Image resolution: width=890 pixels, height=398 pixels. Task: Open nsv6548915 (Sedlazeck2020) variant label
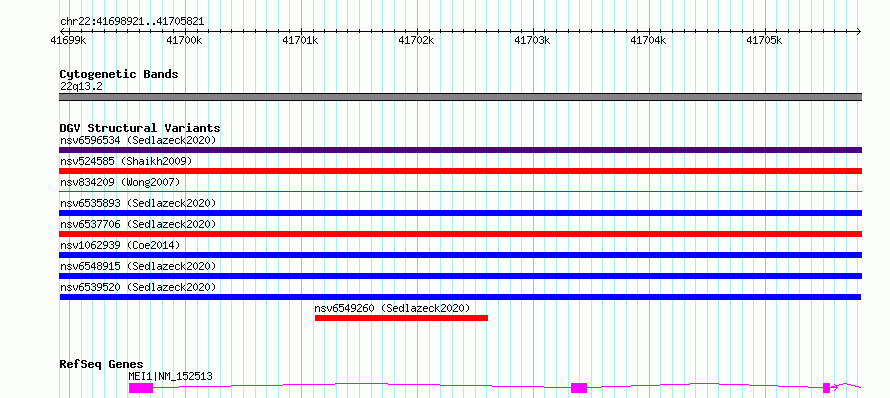click(138, 266)
